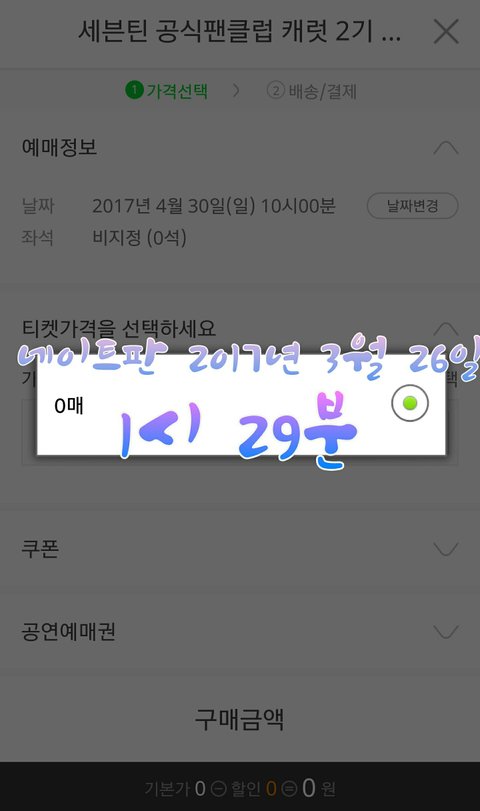Screen dimensions: 480x811
Task: Click the circled 2 step icon
Action: (x=276, y=91)
